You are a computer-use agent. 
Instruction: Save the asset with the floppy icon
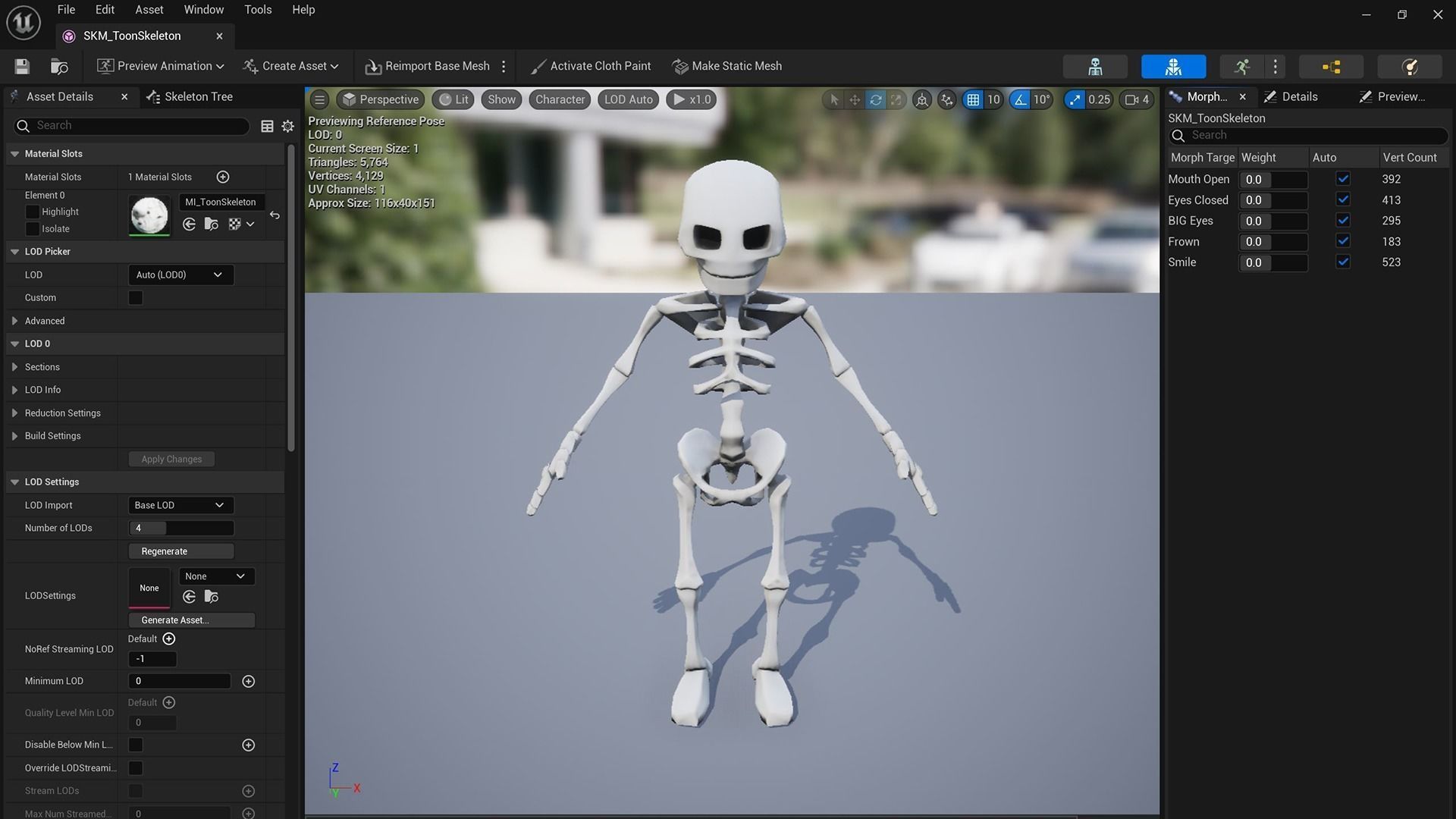[22, 67]
